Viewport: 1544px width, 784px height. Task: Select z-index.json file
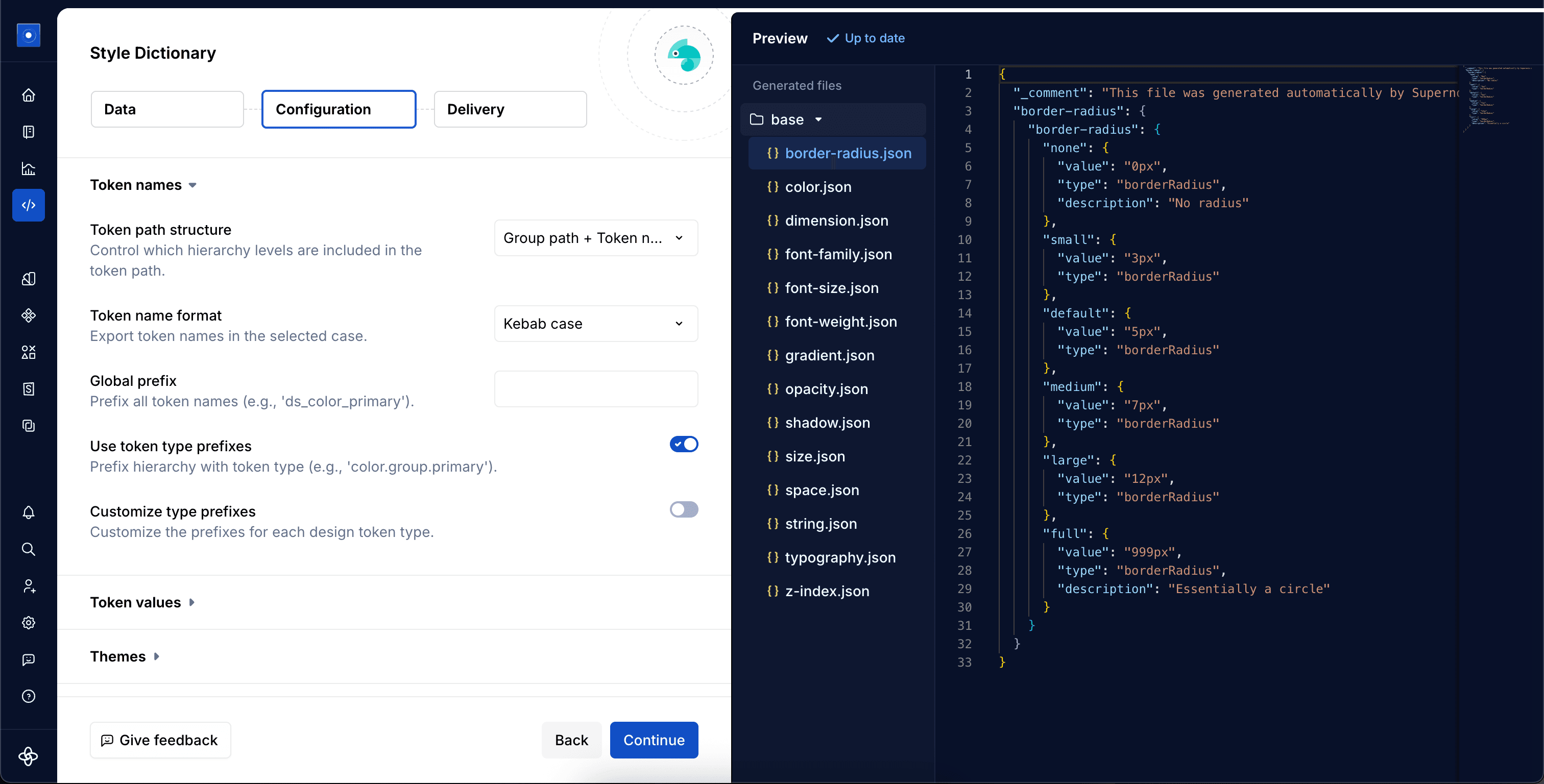point(837,591)
